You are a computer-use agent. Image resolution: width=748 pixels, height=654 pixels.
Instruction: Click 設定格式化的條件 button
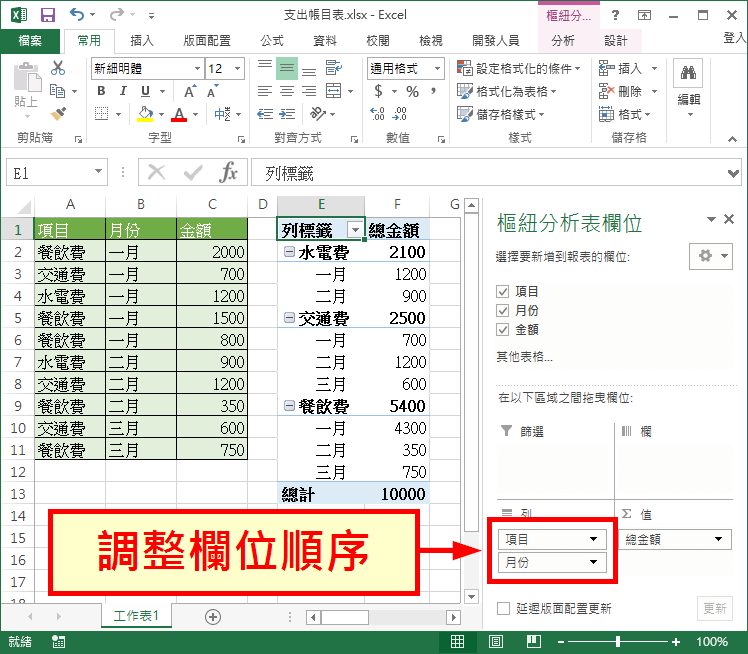[x=518, y=68]
